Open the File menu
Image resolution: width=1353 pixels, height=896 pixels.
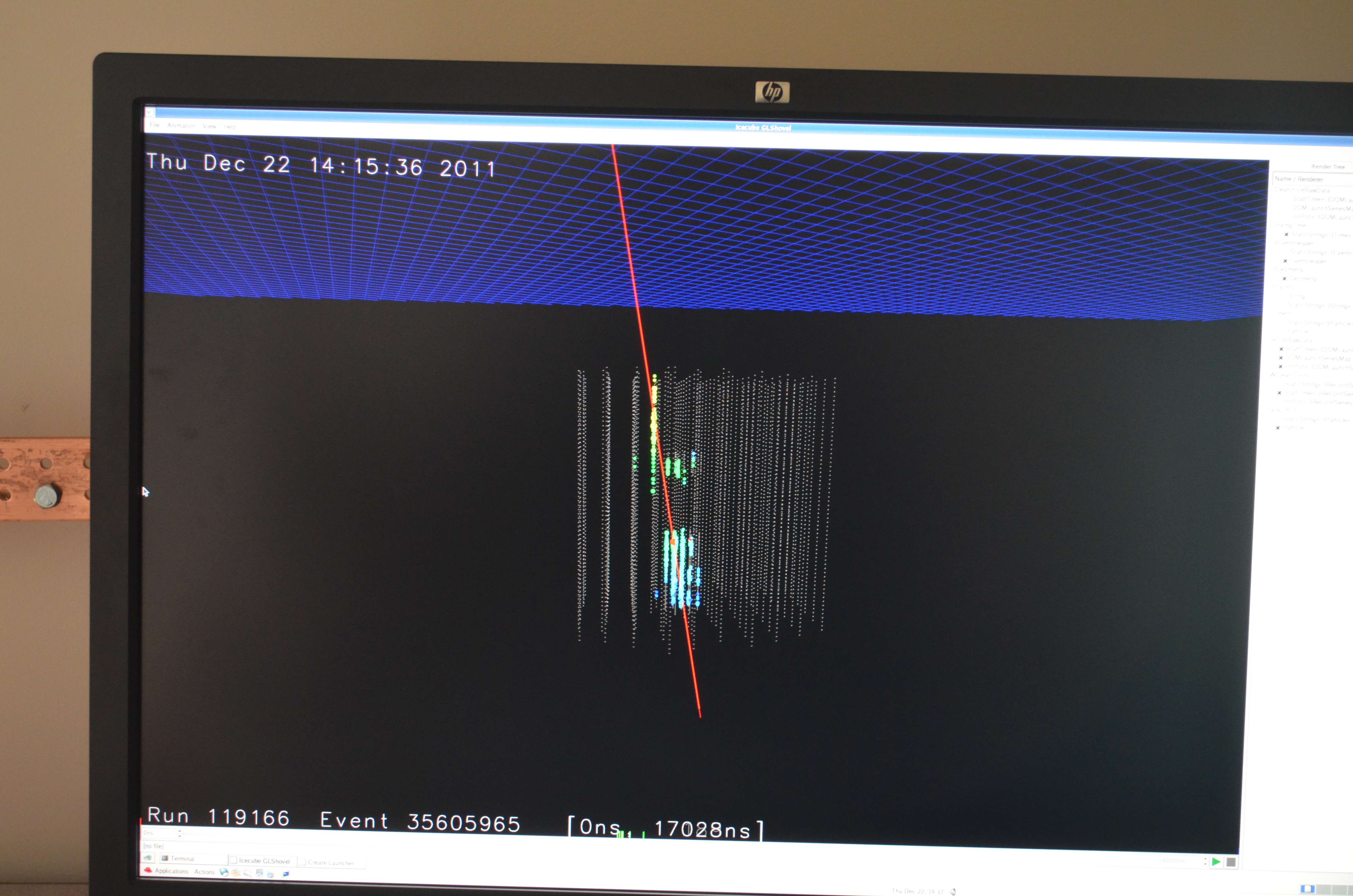click(154, 125)
